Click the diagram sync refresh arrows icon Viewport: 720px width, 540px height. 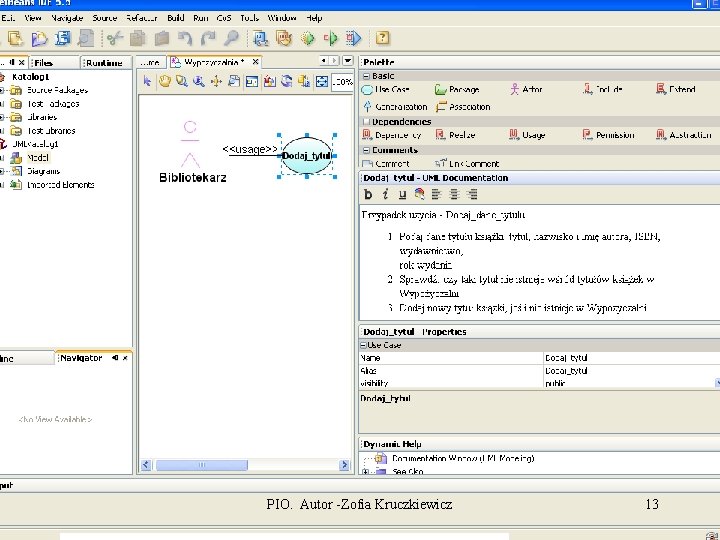point(287,81)
